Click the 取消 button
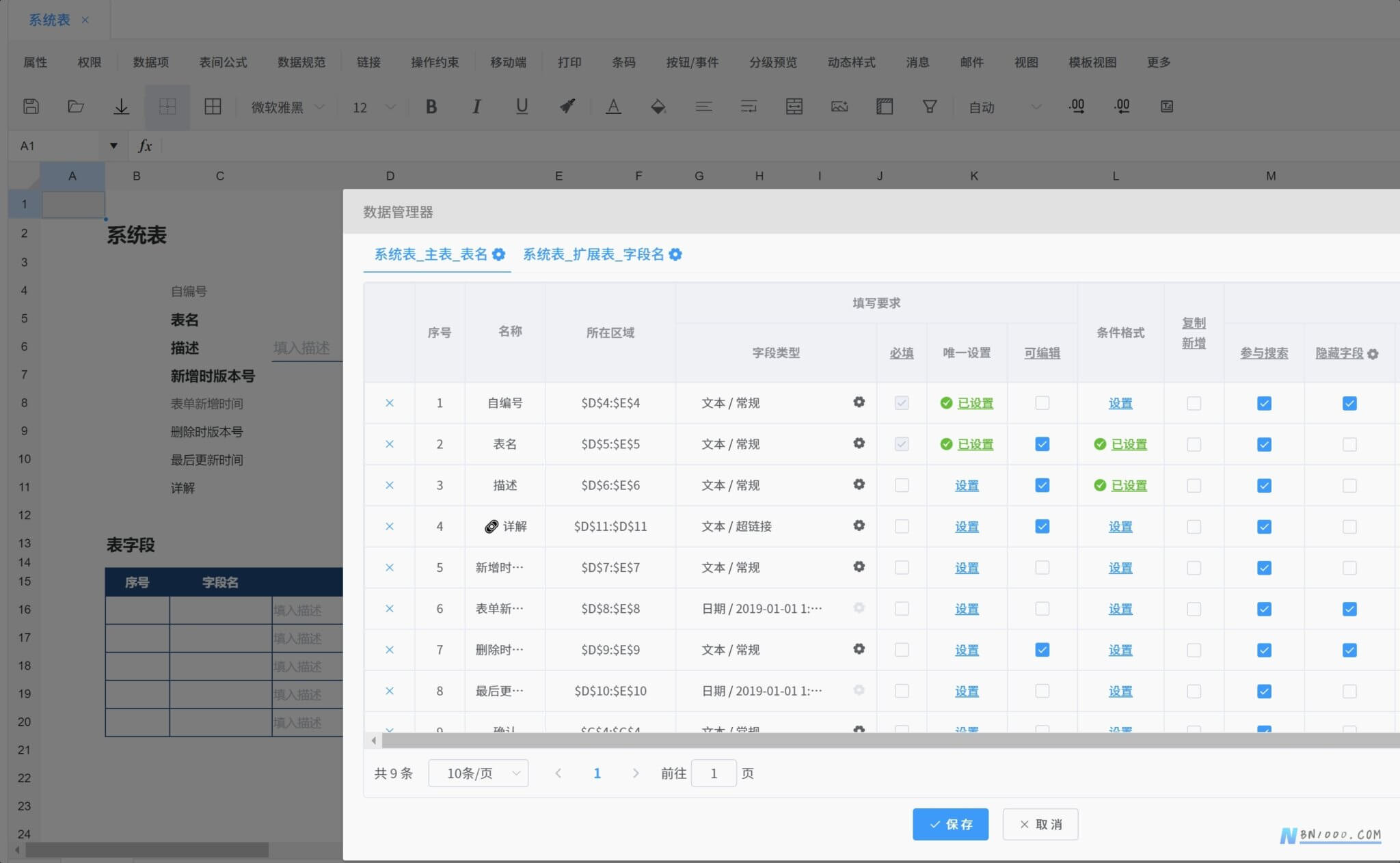Screen dimensions: 1400x863 point(1040,824)
